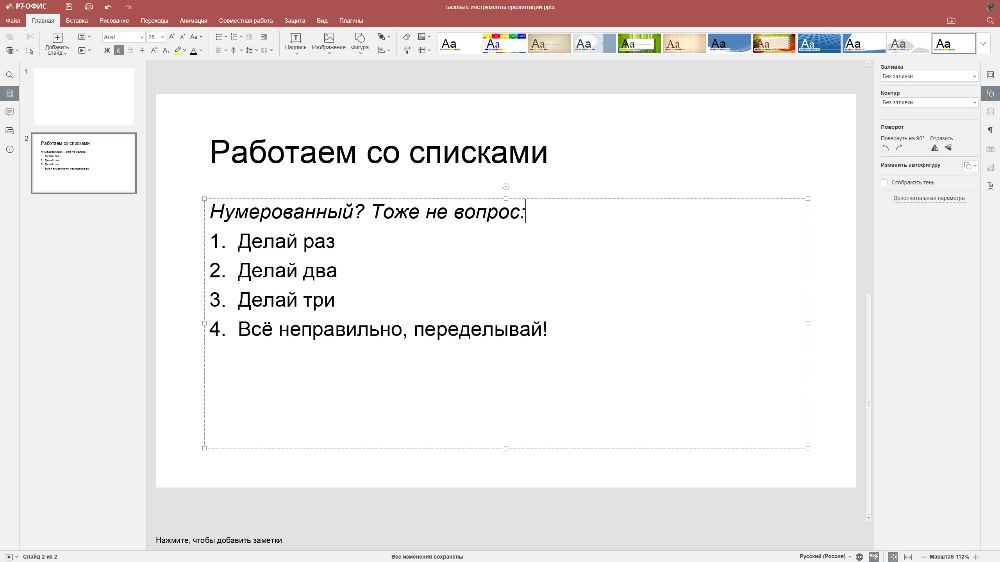Click 'Нажмите, чтобы добавить заметки' notes area

(x=219, y=540)
